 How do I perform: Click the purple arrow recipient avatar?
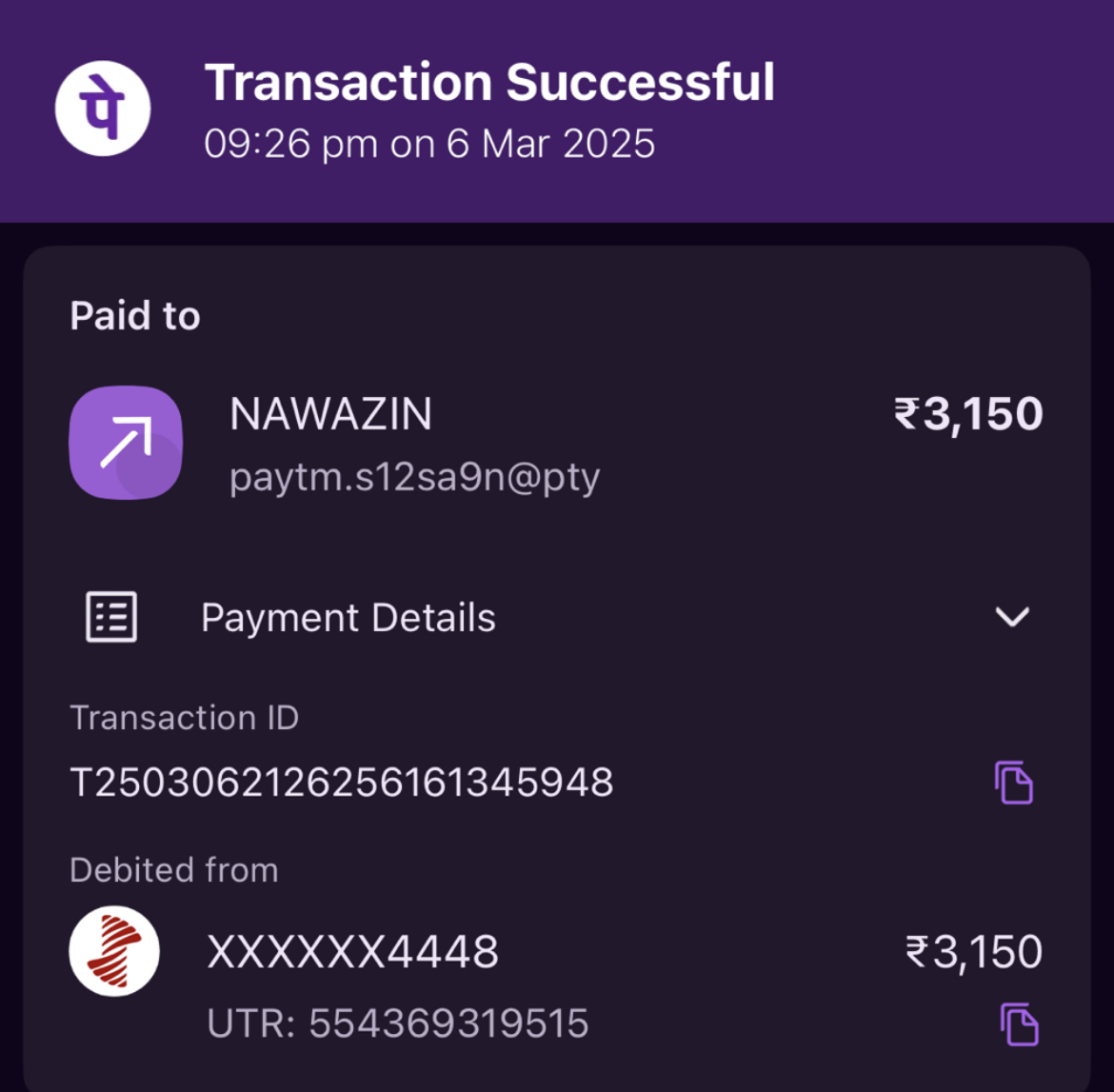pos(126,442)
